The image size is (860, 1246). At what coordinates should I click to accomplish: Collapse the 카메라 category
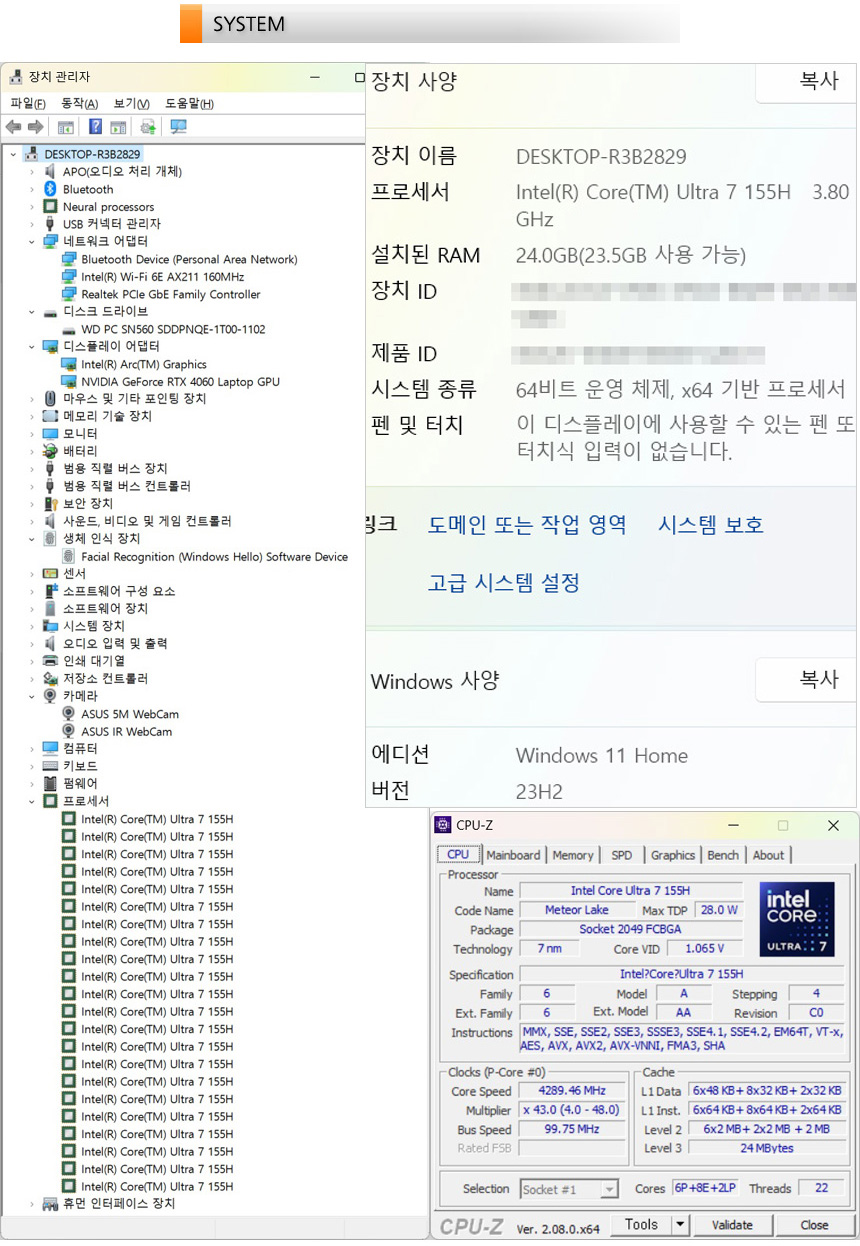click(x=32, y=696)
